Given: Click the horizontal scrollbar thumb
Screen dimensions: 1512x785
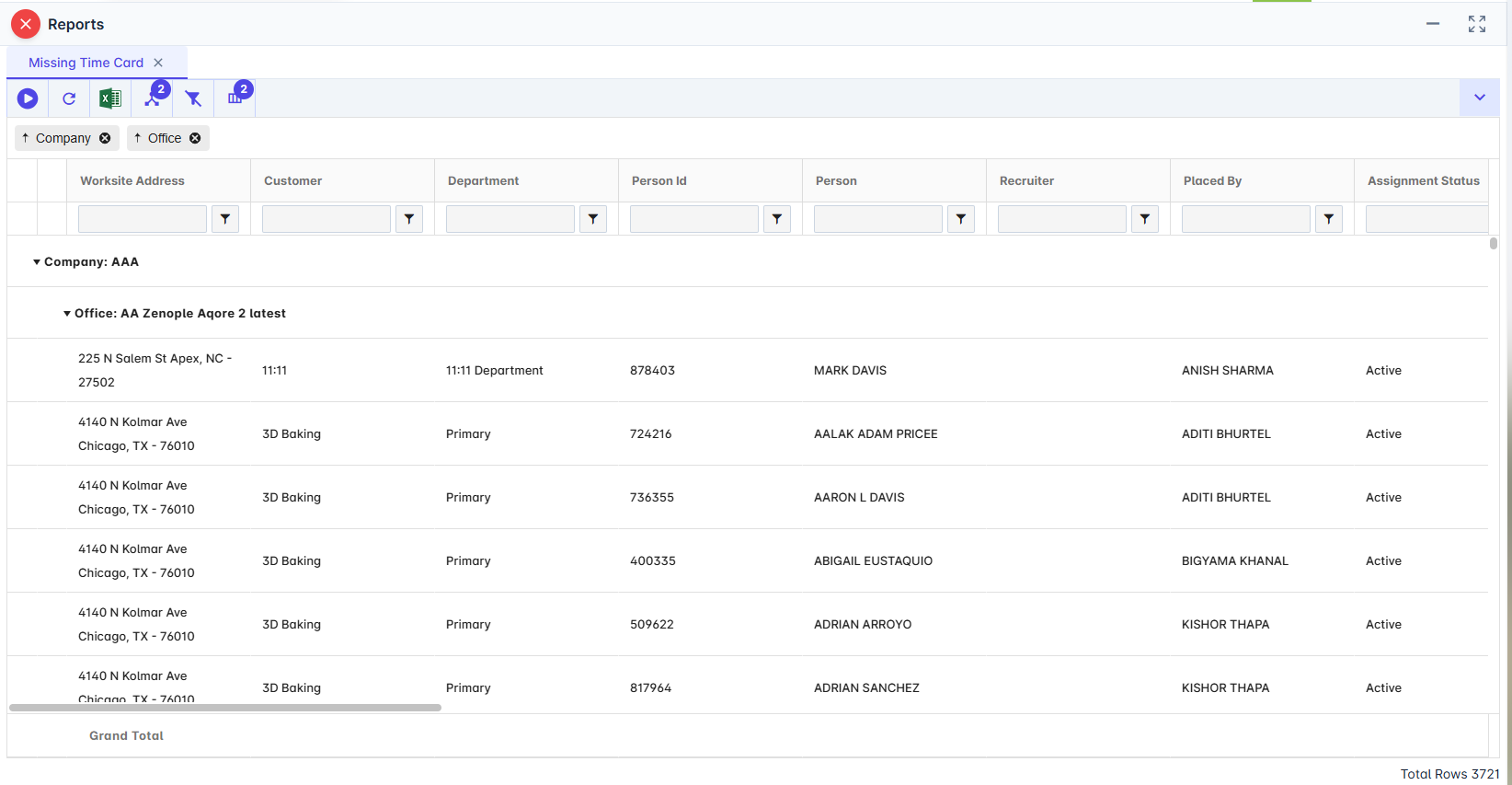Looking at the screenshot, I should pos(225,708).
